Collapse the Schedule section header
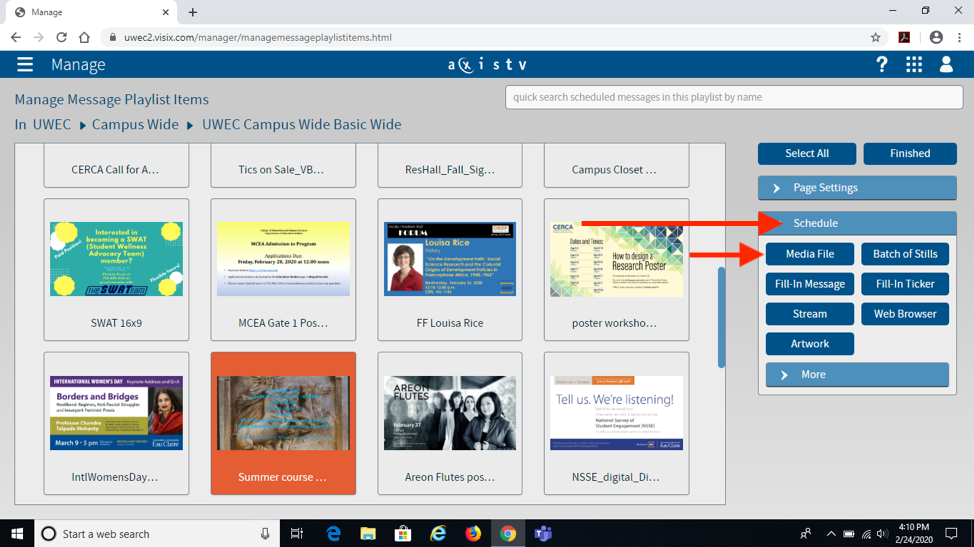 tap(857, 223)
